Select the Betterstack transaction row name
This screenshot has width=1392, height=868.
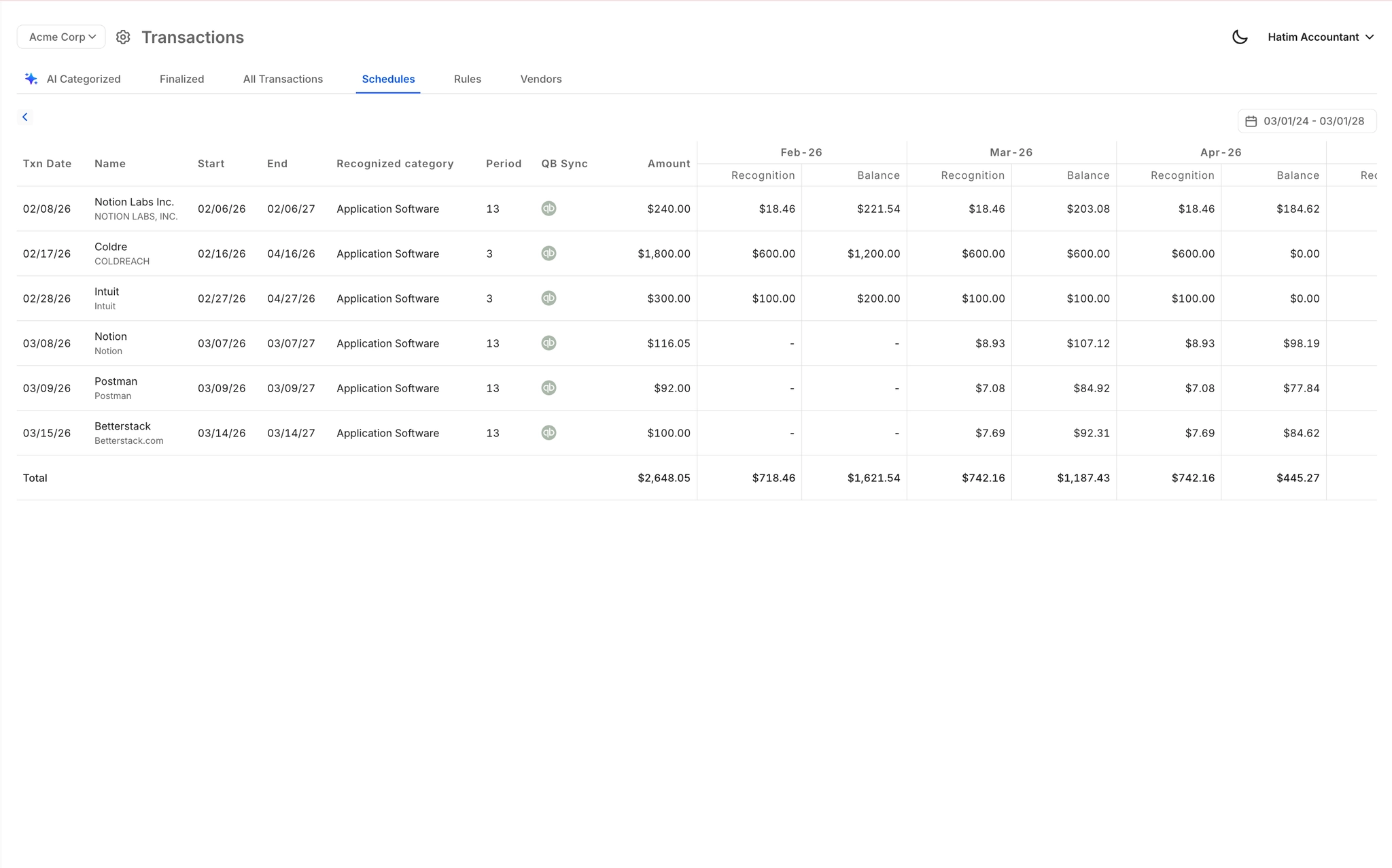122,426
